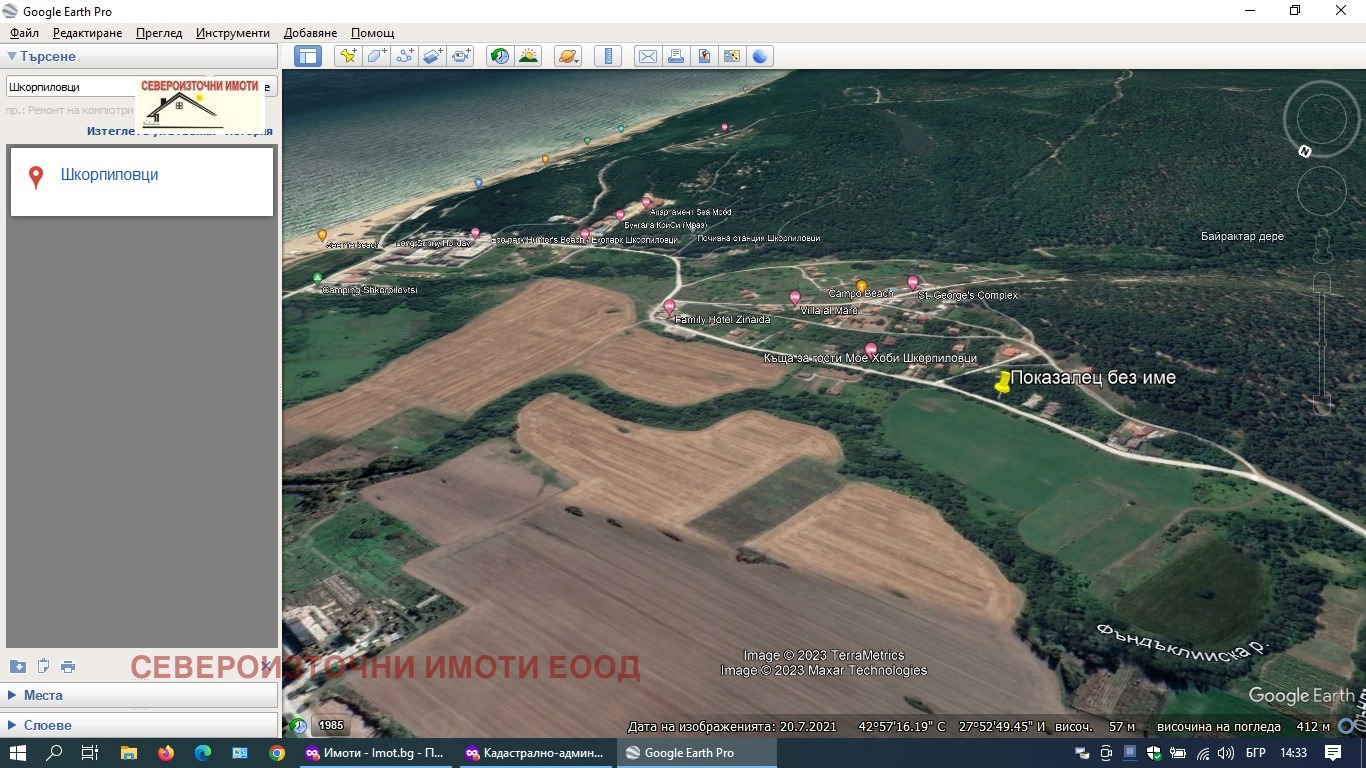This screenshot has height=768, width=1366.
Task: Toggle historical imagery clock button
Action: (x=499, y=56)
